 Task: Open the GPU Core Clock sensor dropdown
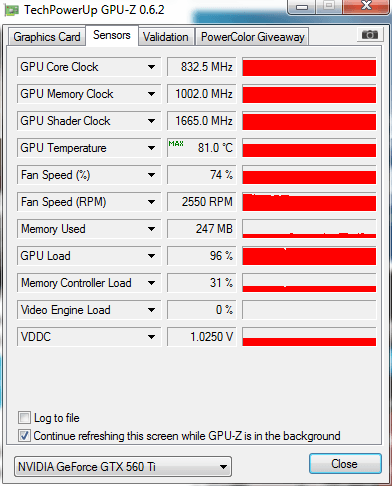point(151,67)
